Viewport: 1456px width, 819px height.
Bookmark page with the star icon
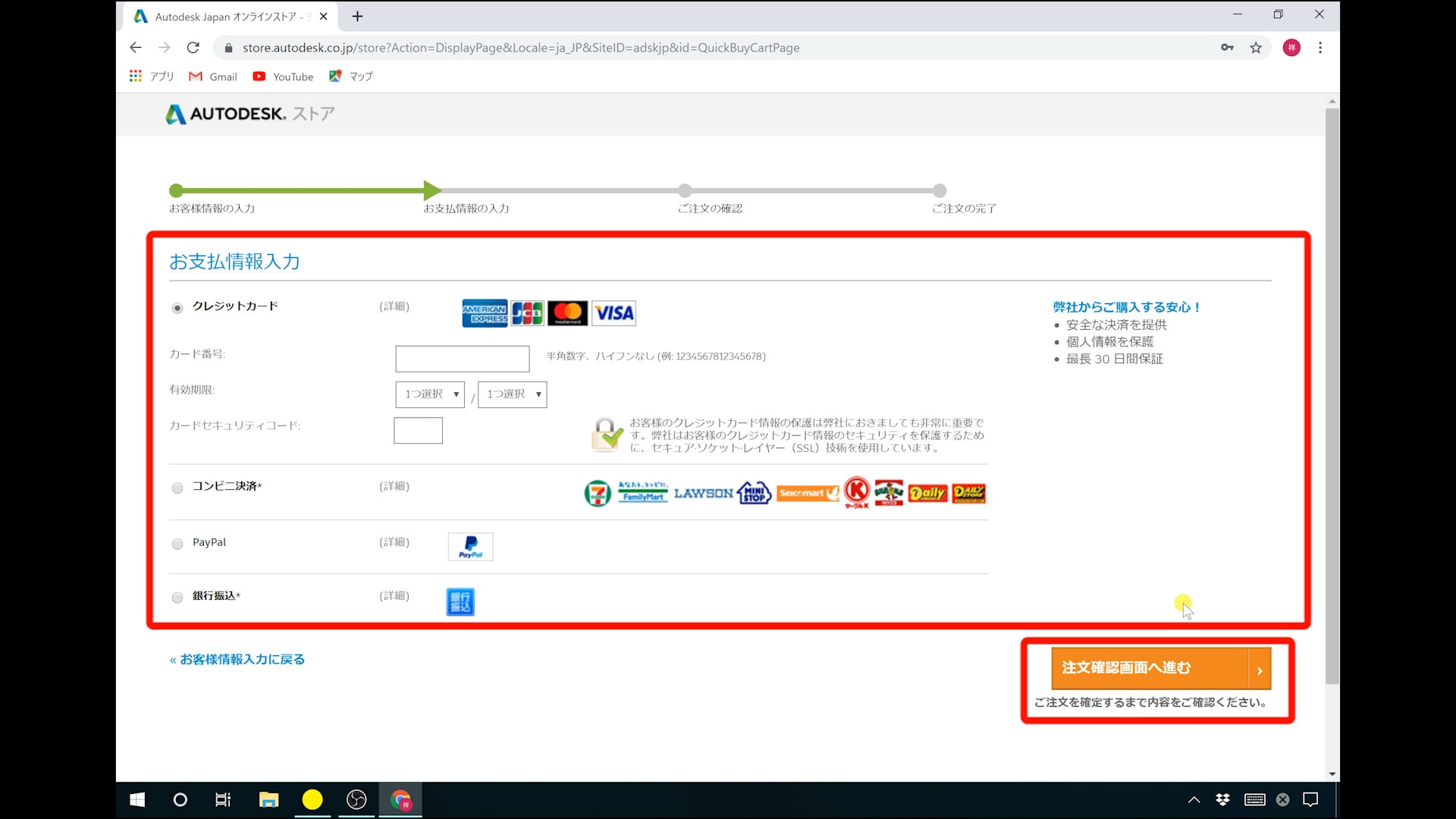click(x=1256, y=48)
